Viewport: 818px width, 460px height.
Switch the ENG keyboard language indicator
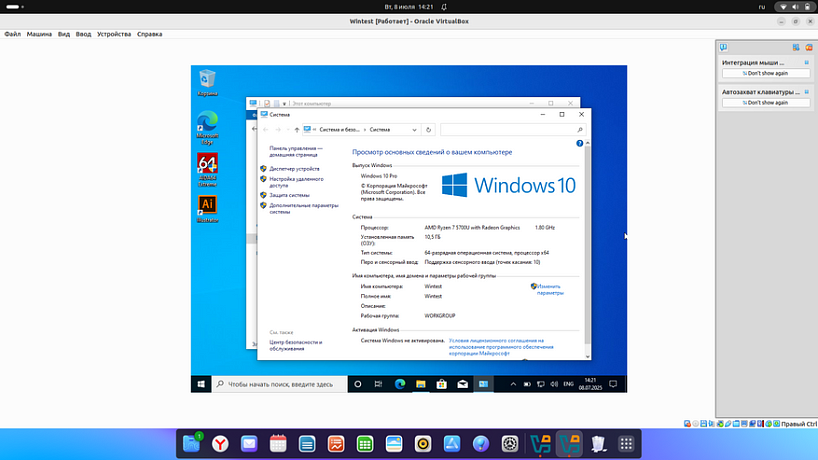(x=569, y=384)
